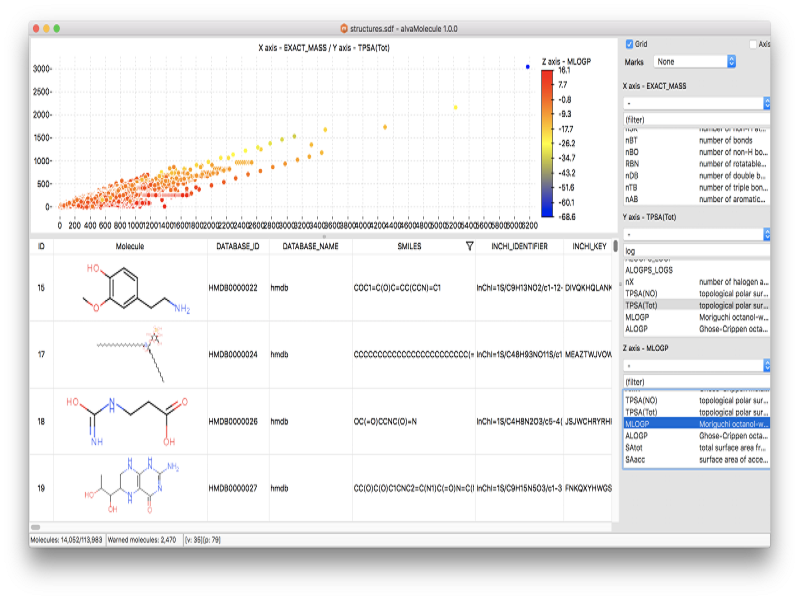The width and height of the screenshot is (800, 600).
Task: Click the SMILES column filter funnel icon
Action: (470, 245)
